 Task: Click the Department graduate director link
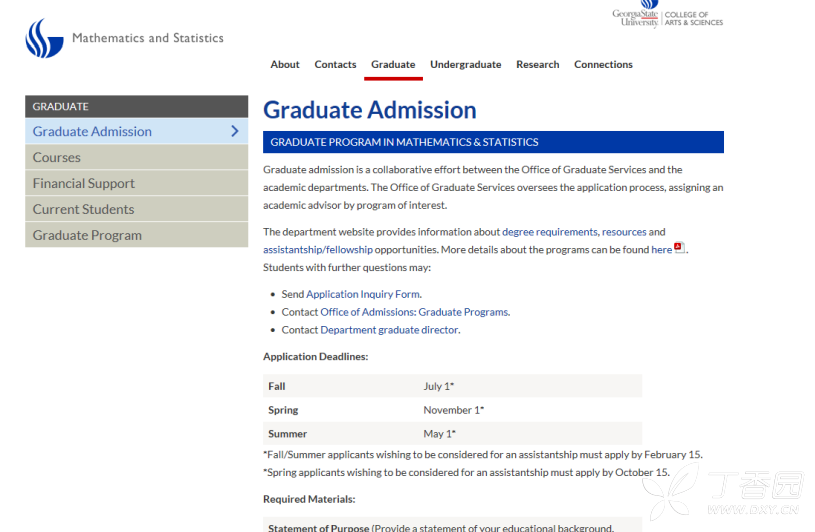389,330
